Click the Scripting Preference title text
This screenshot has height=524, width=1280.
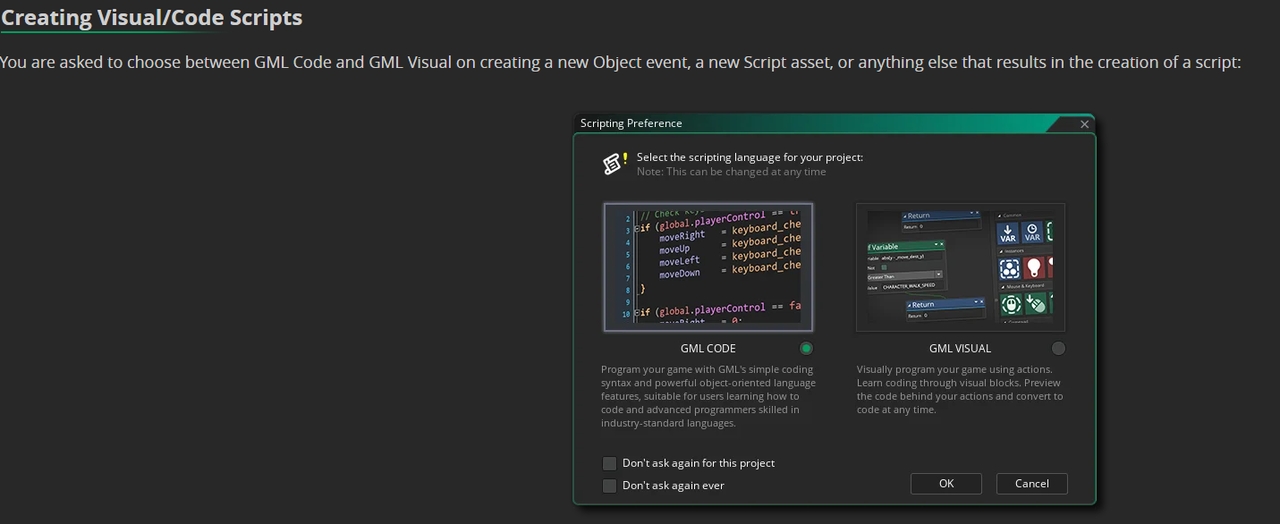click(x=631, y=123)
